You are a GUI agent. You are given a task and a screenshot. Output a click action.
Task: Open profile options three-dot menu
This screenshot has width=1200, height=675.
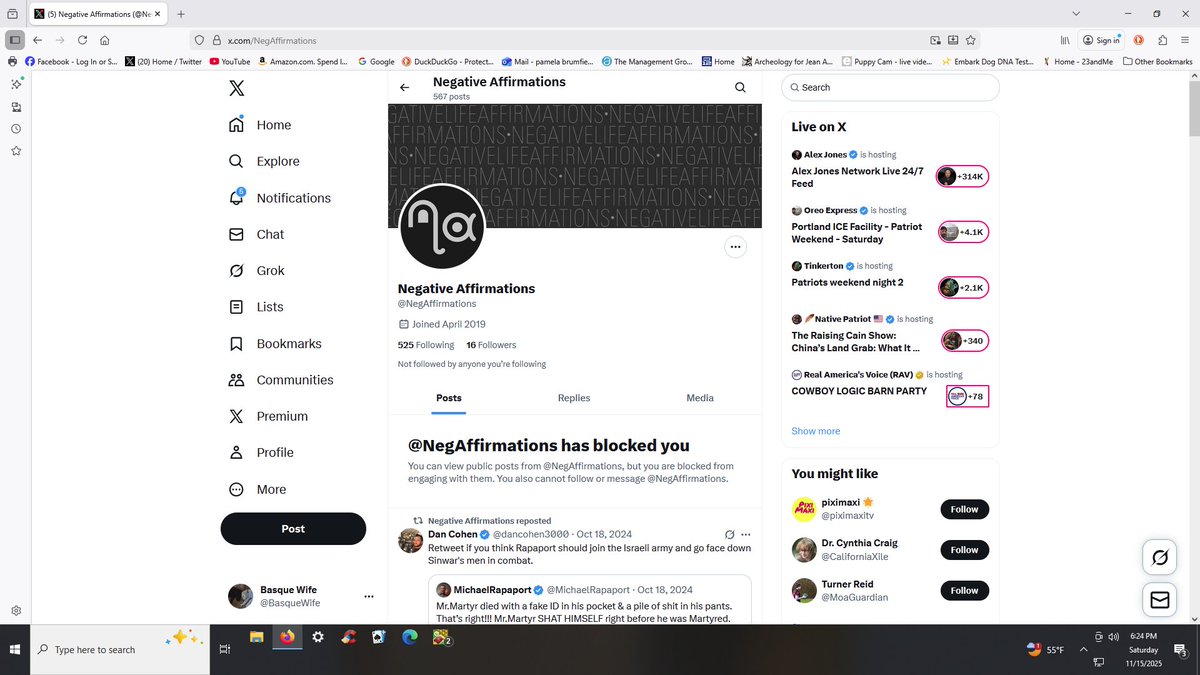735,246
